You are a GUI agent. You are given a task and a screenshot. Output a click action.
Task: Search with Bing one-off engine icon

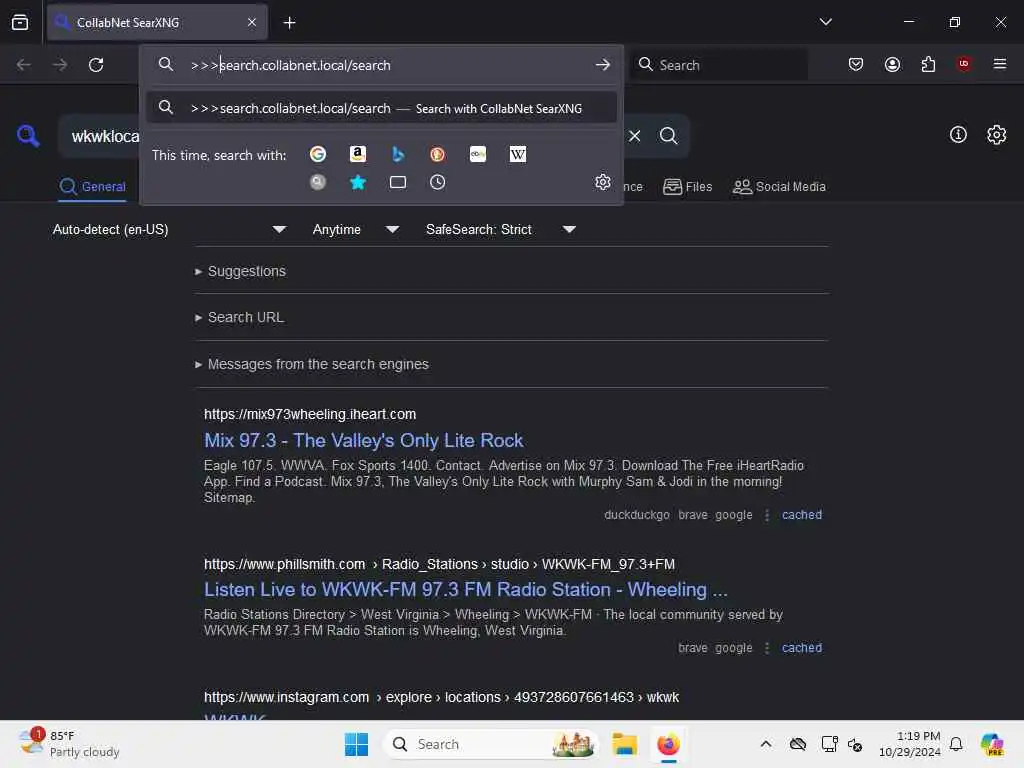click(x=398, y=154)
